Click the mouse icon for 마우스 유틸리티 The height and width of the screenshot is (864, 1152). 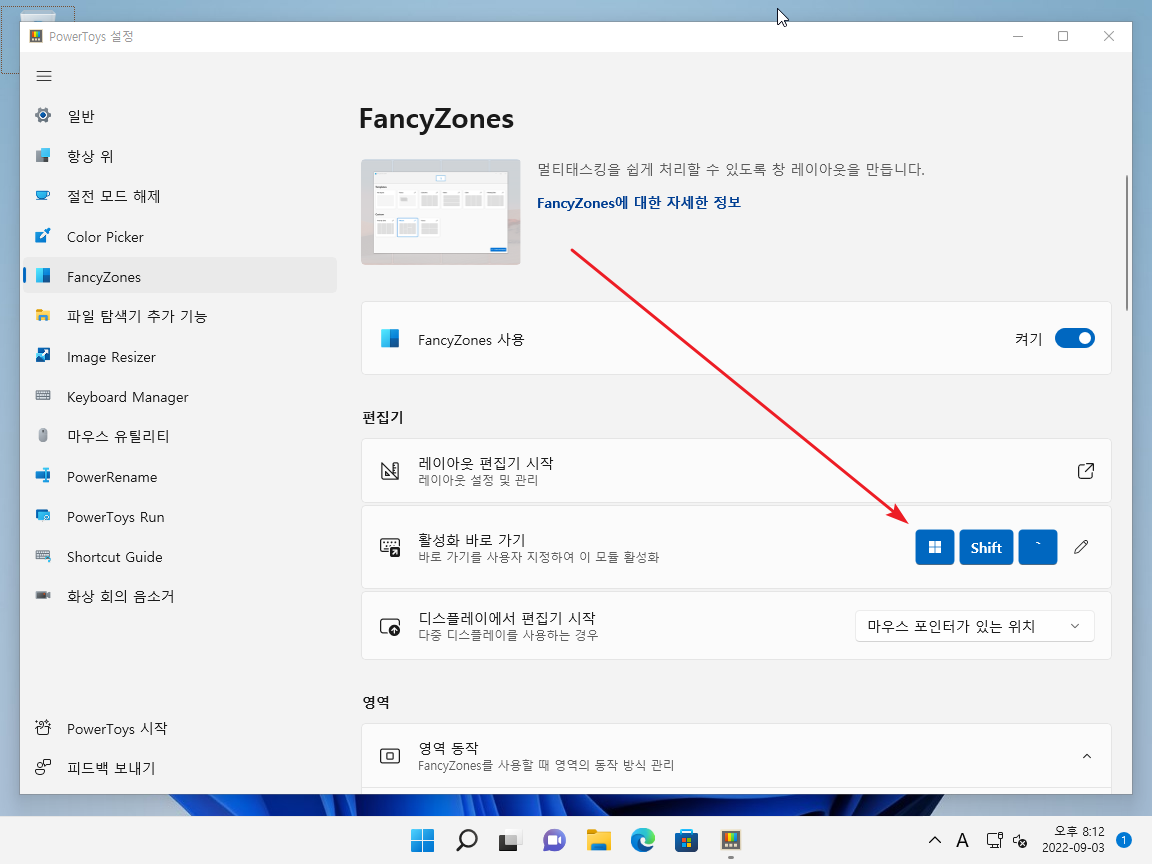tap(43, 436)
